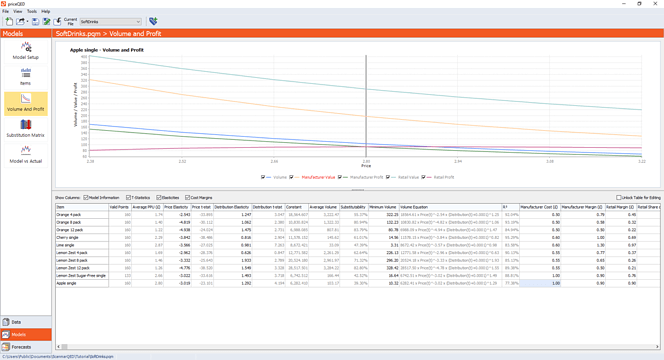Click the New file toolbar icon
This screenshot has height=360, width=664.
(8, 21)
